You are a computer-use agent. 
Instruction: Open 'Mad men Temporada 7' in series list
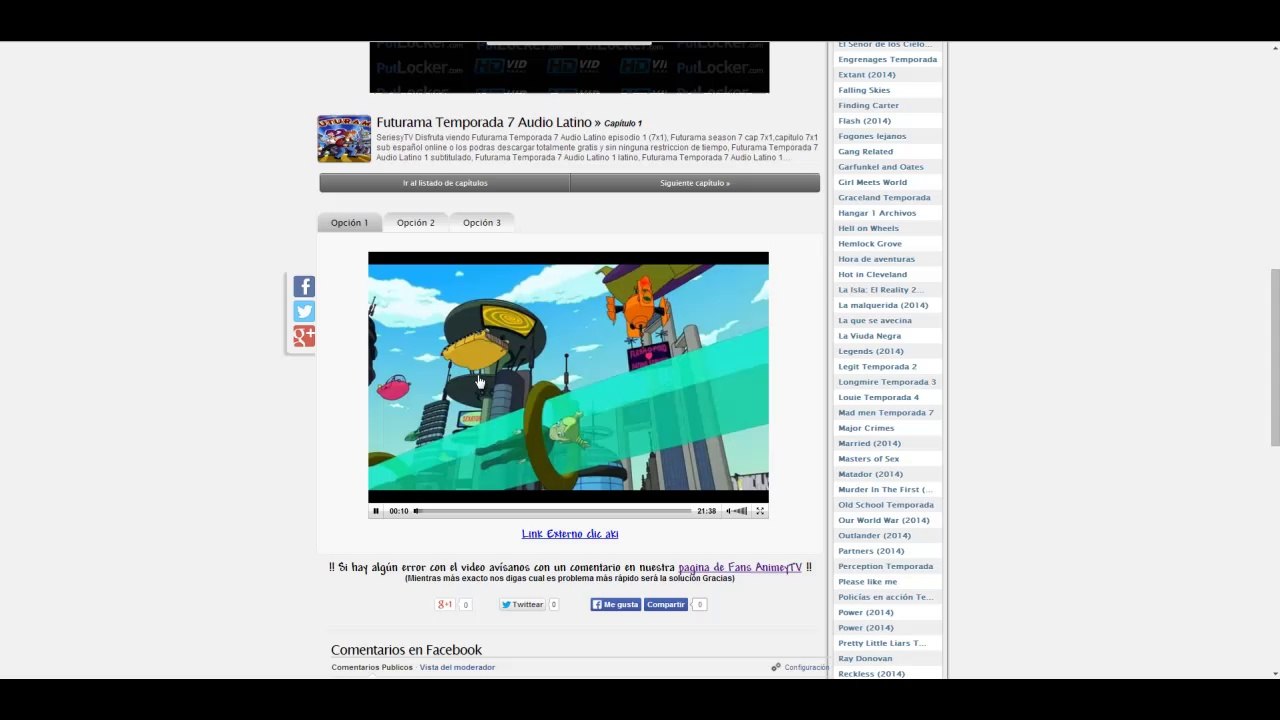[886, 413]
